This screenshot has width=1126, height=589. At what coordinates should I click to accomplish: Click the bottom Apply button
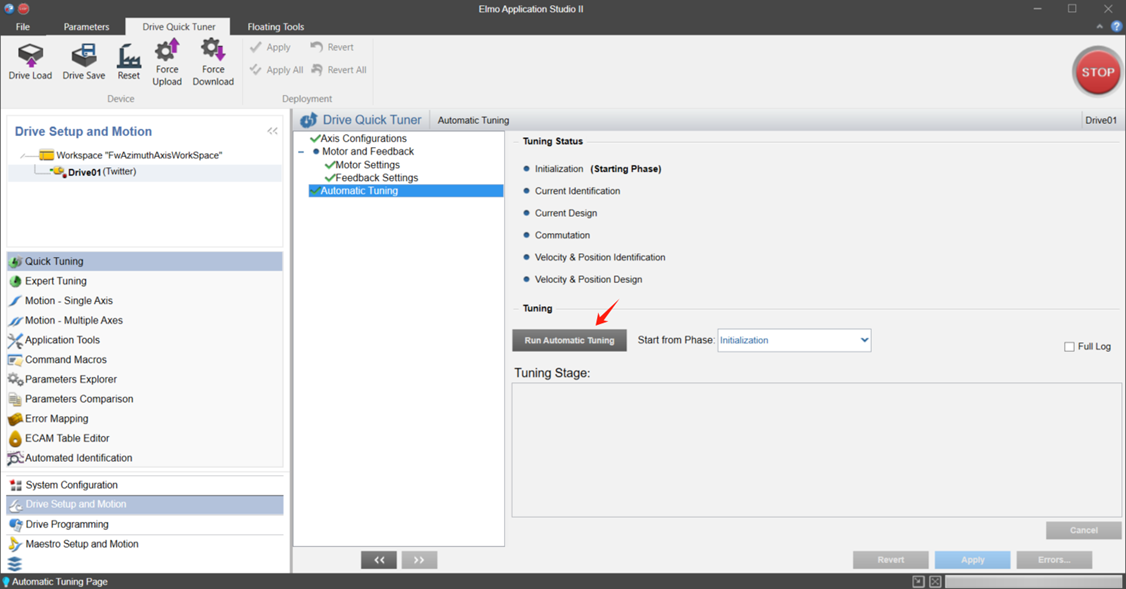972,560
